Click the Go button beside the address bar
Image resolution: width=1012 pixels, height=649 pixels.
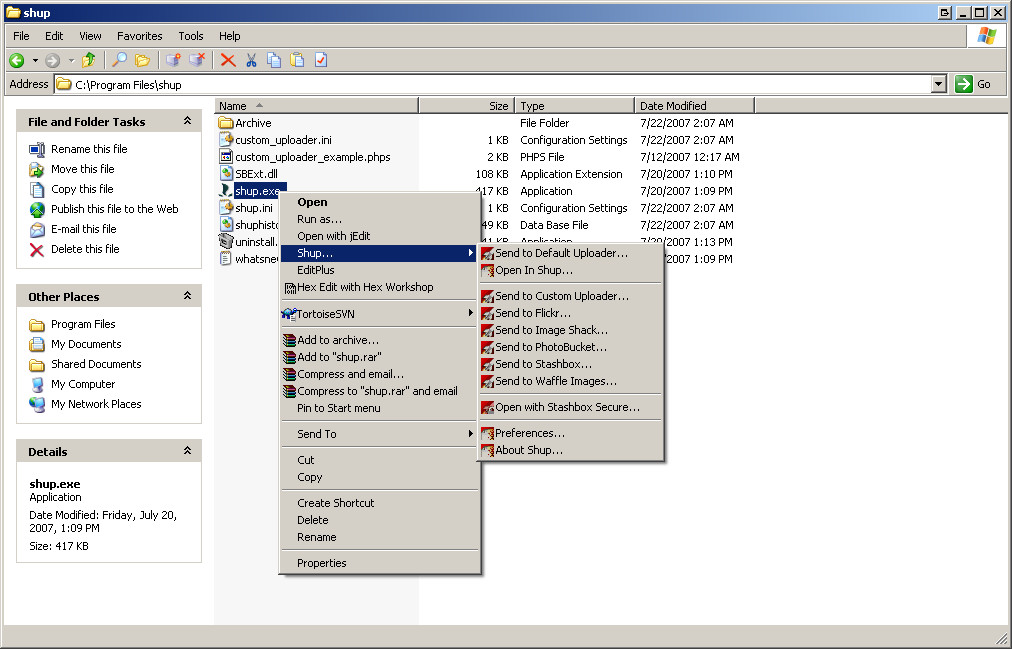[974, 85]
